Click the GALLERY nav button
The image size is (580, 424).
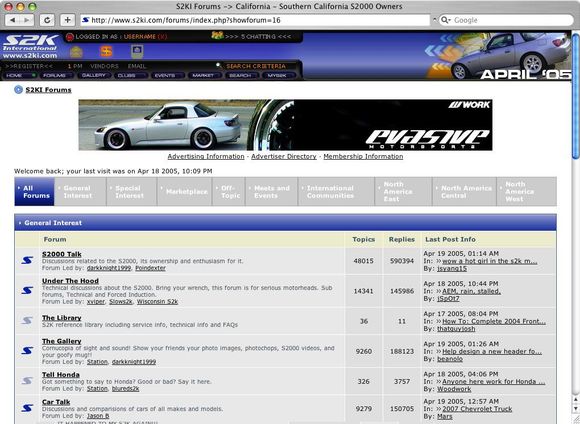click(x=94, y=75)
